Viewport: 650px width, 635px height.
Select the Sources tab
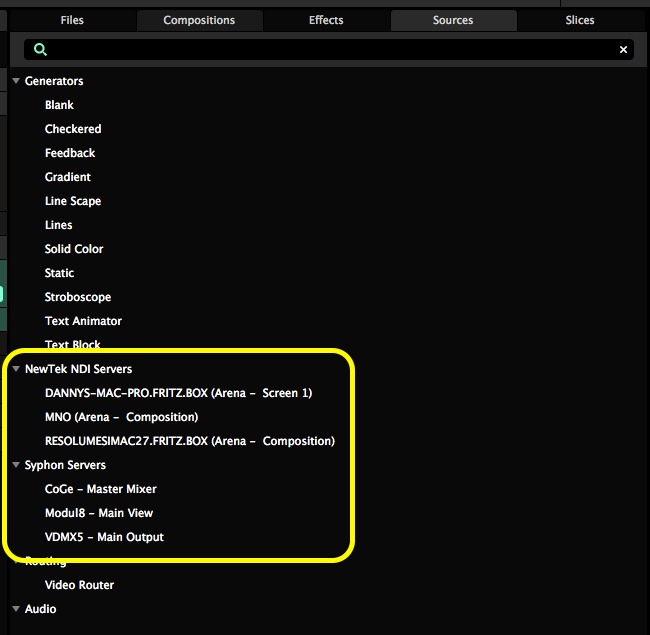coord(453,20)
